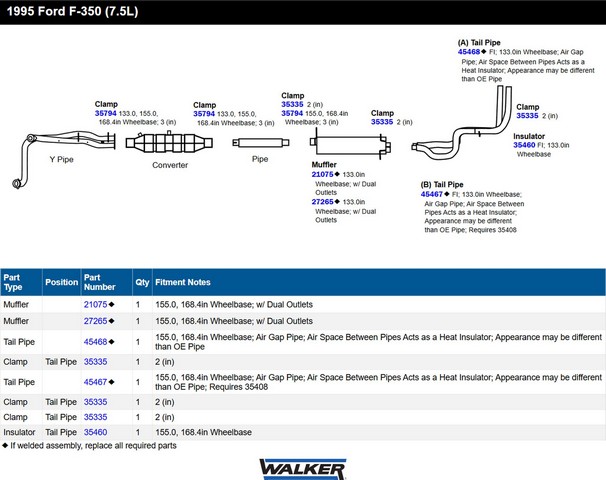Open part 35794 above the Y Pipe clamp
Image resolution: width=606 pixels, height=480 pixels.
tap(106, 114)
